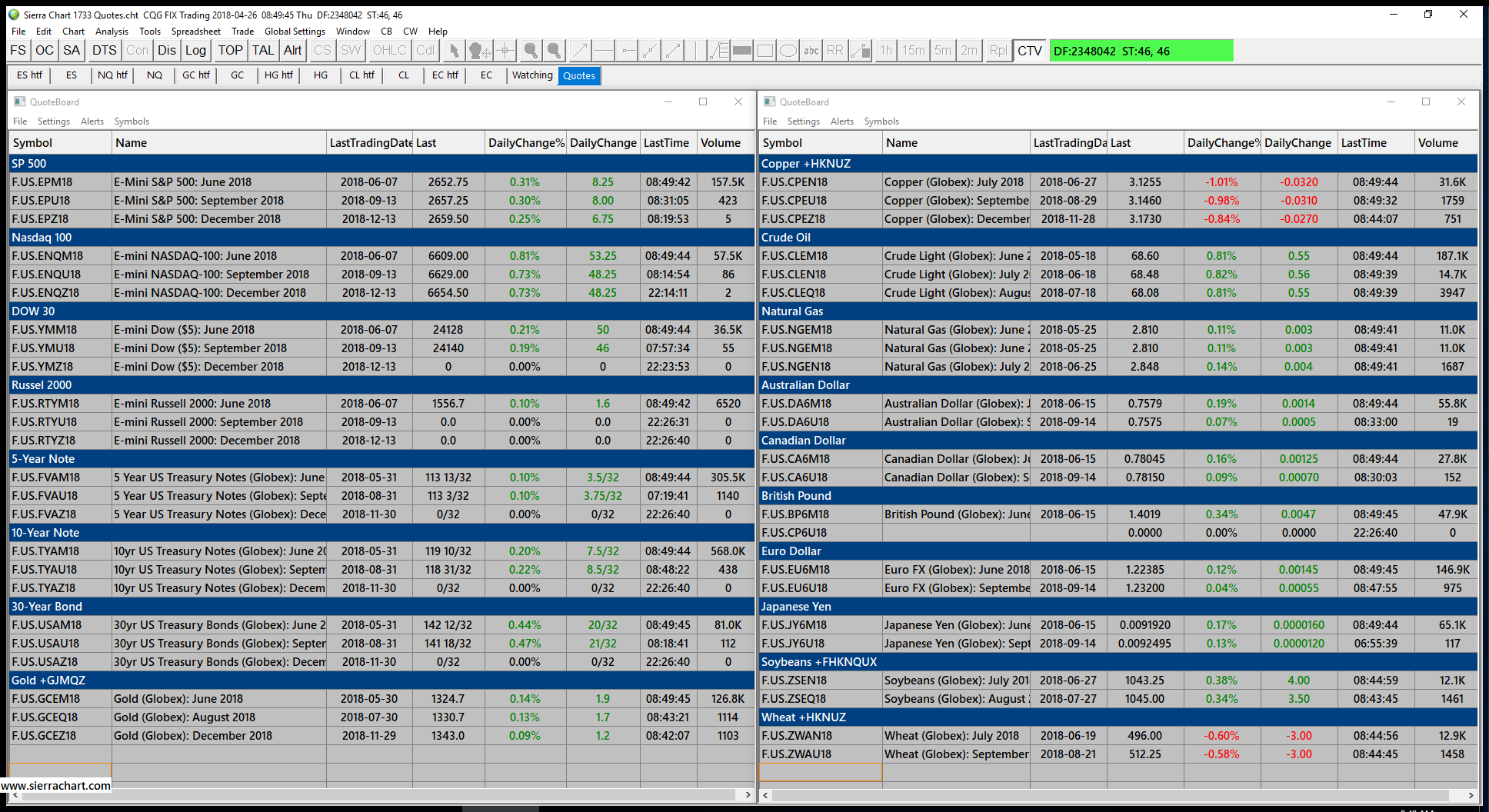Click the DTS toolbar button

[x=105, y=51]
